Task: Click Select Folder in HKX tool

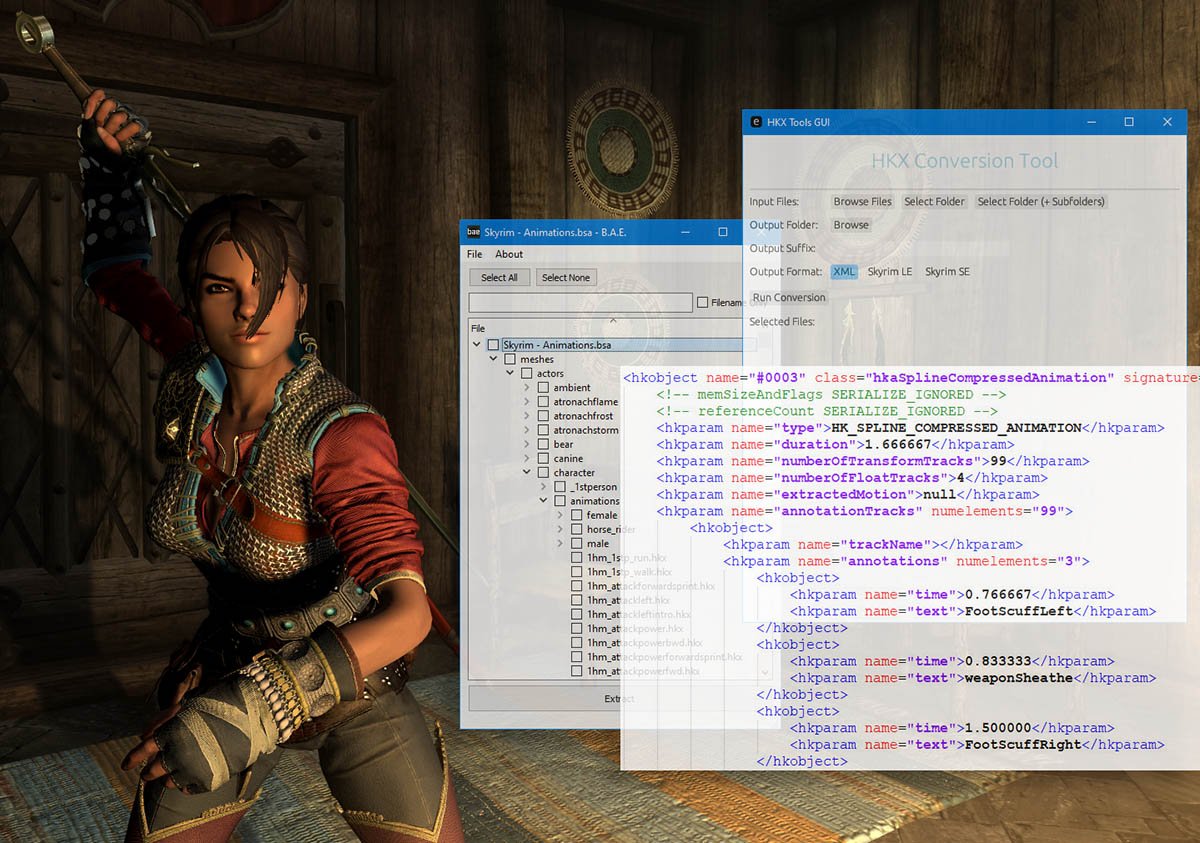Action: tap(934, 201)
